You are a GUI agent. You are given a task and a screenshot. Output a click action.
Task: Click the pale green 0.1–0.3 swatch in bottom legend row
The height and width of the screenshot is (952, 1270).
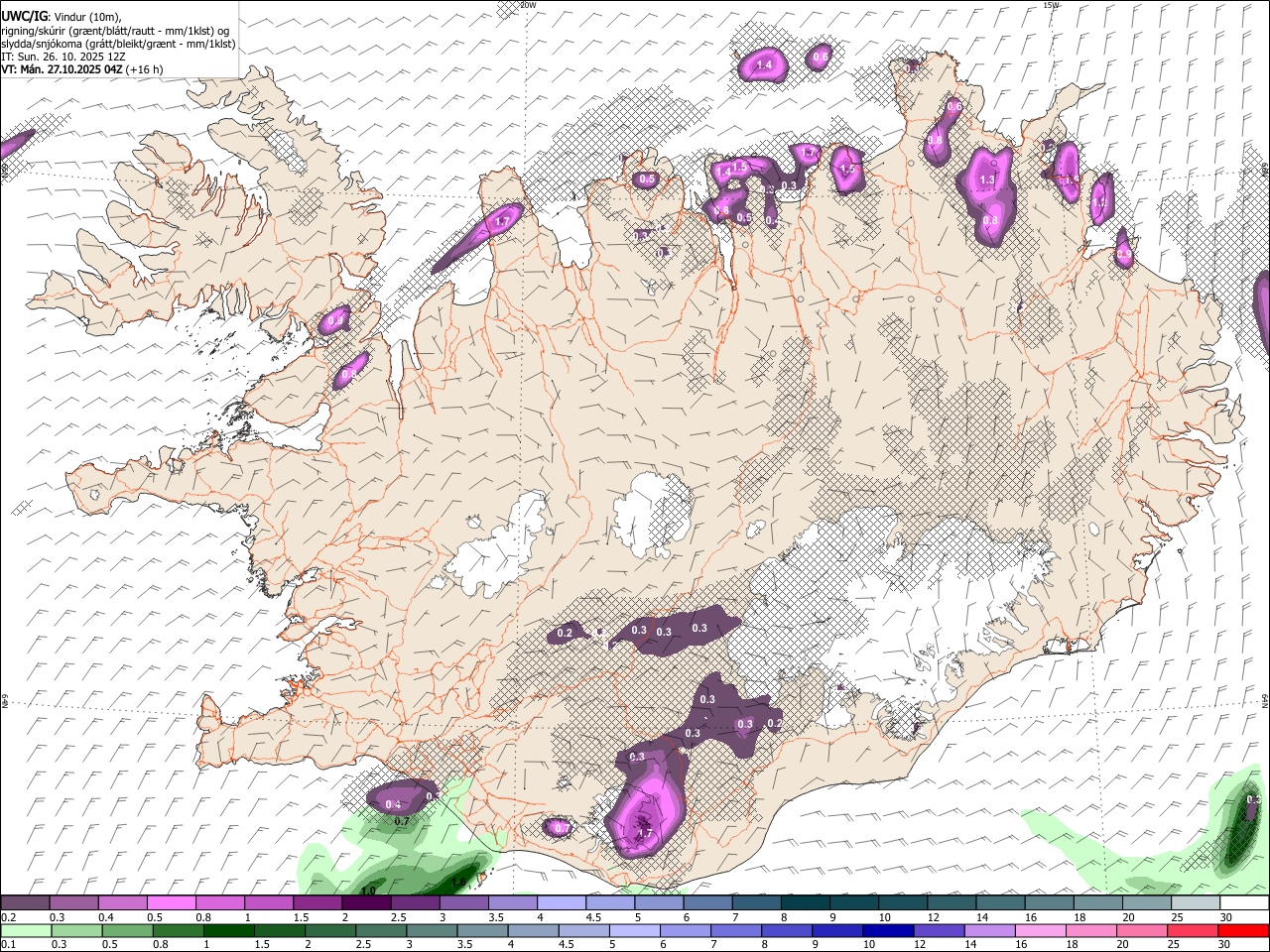(26, 930)
